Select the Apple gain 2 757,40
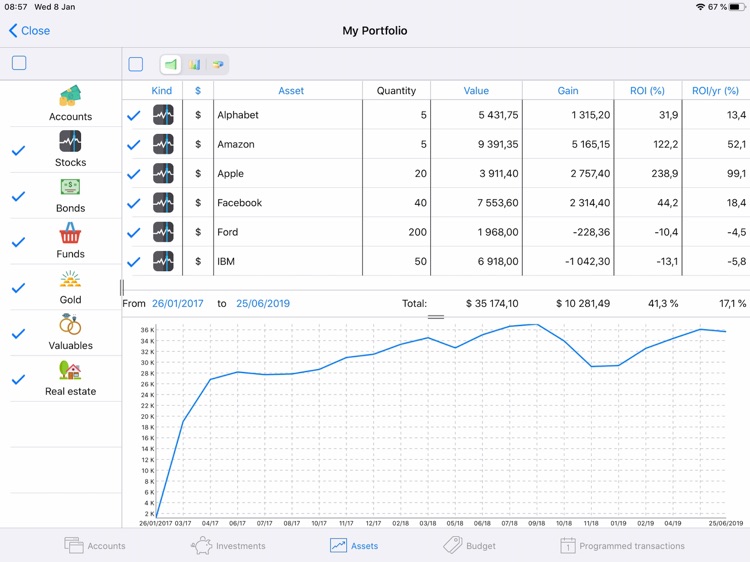The image size is (750, 562). click(x=590, y=174)
